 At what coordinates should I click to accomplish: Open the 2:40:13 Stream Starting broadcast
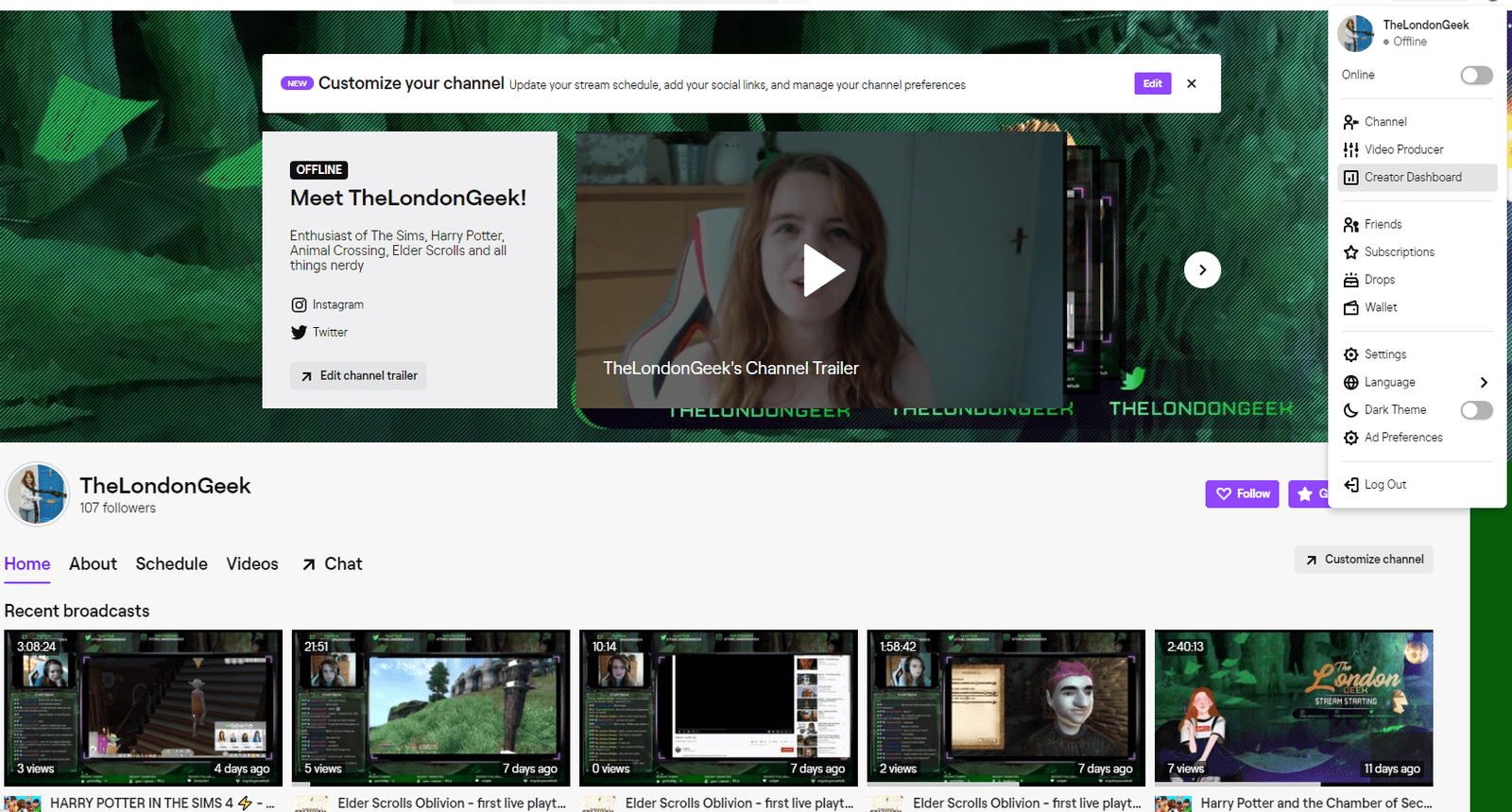click(1294, 708)
